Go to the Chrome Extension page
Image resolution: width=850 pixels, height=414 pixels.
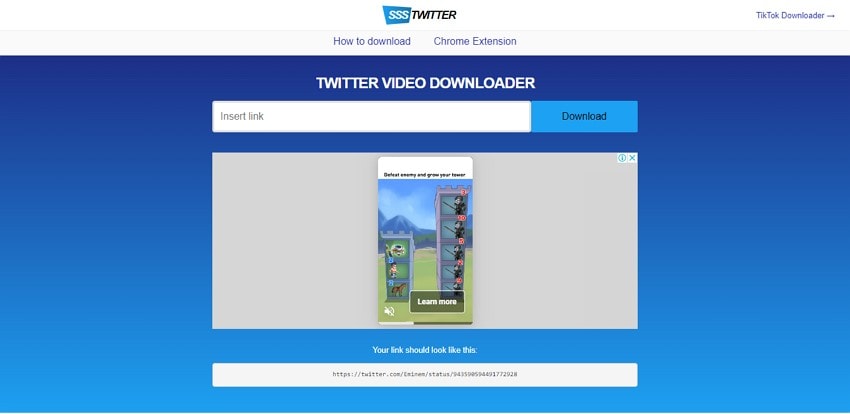pyautogui.click(x=475, y=41)
